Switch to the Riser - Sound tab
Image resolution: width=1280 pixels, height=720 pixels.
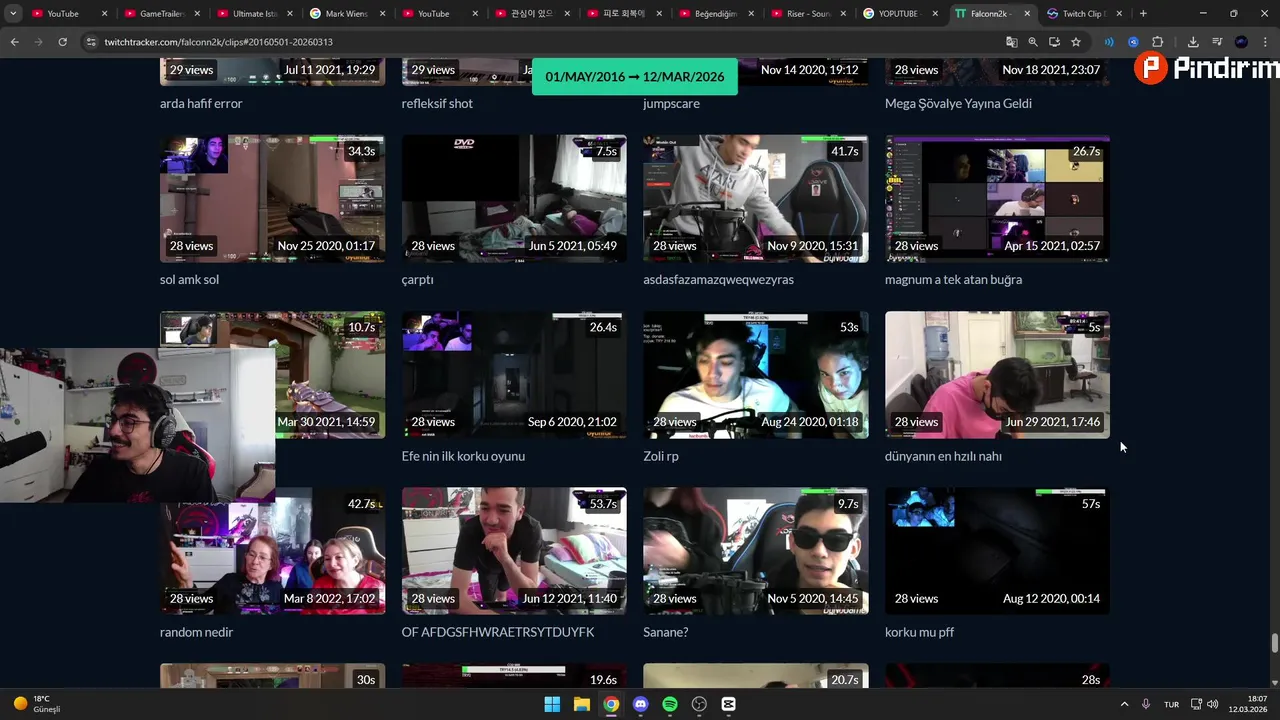[x=807, y=14]
